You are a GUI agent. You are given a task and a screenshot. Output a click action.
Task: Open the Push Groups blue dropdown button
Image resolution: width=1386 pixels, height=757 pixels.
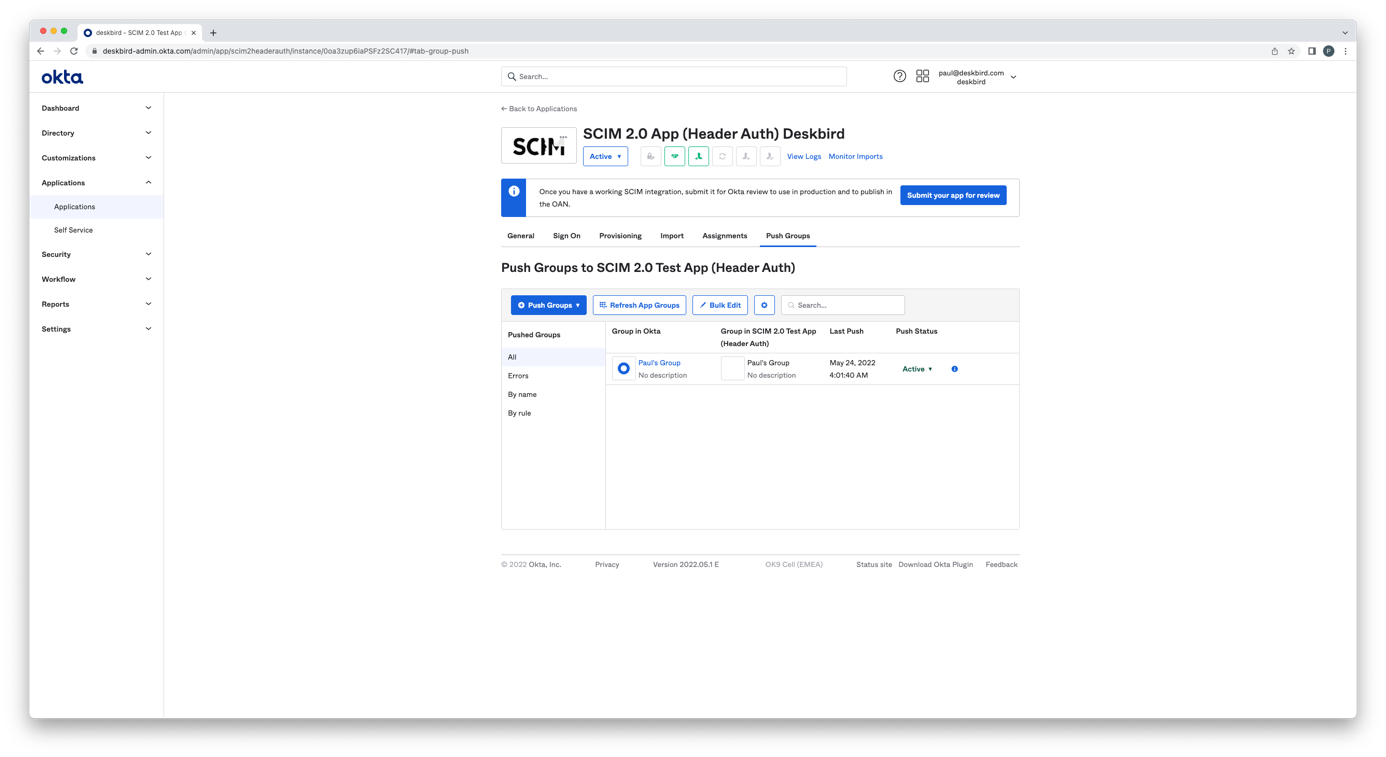coord(548,305)
